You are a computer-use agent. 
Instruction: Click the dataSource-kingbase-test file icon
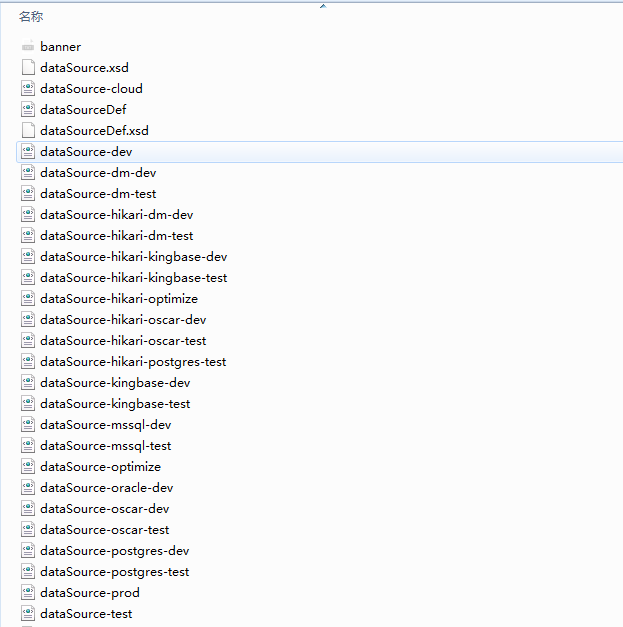click(28, 404)
